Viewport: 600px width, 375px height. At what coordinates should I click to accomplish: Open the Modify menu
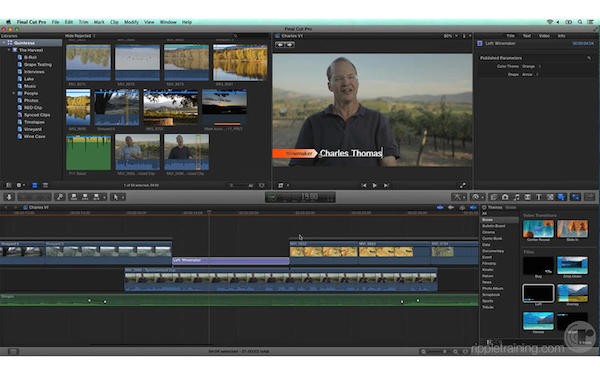point(131,22)
